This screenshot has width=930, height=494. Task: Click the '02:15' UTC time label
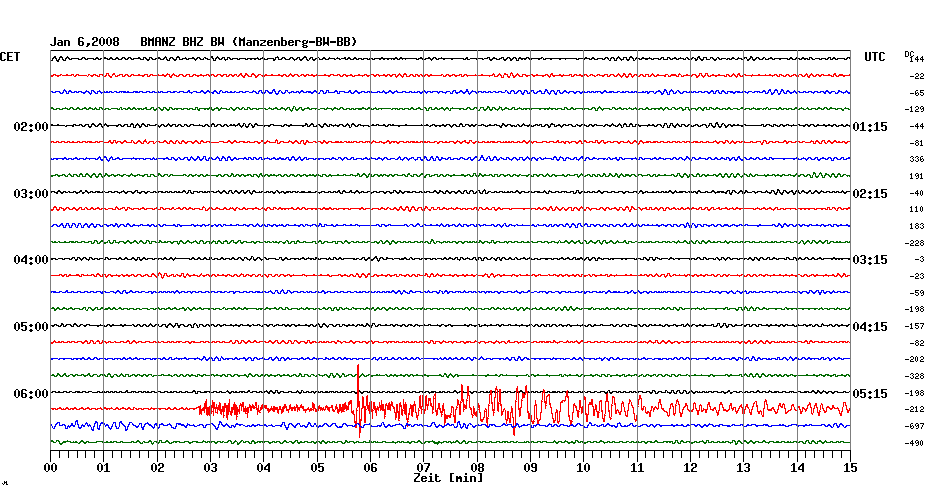pyautogui.click(x=870, y=194)
